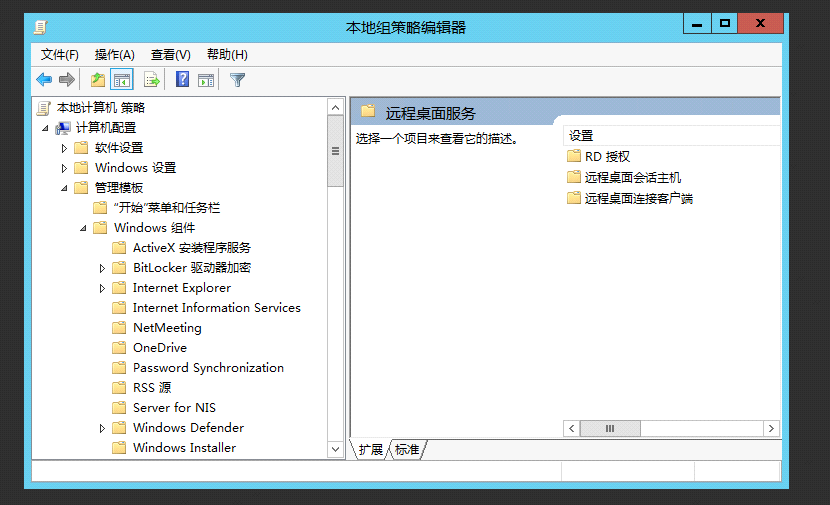The image size is (830, 505).
Task: Collapse the 管理模板 tree node
Action: tap(65, 188)
